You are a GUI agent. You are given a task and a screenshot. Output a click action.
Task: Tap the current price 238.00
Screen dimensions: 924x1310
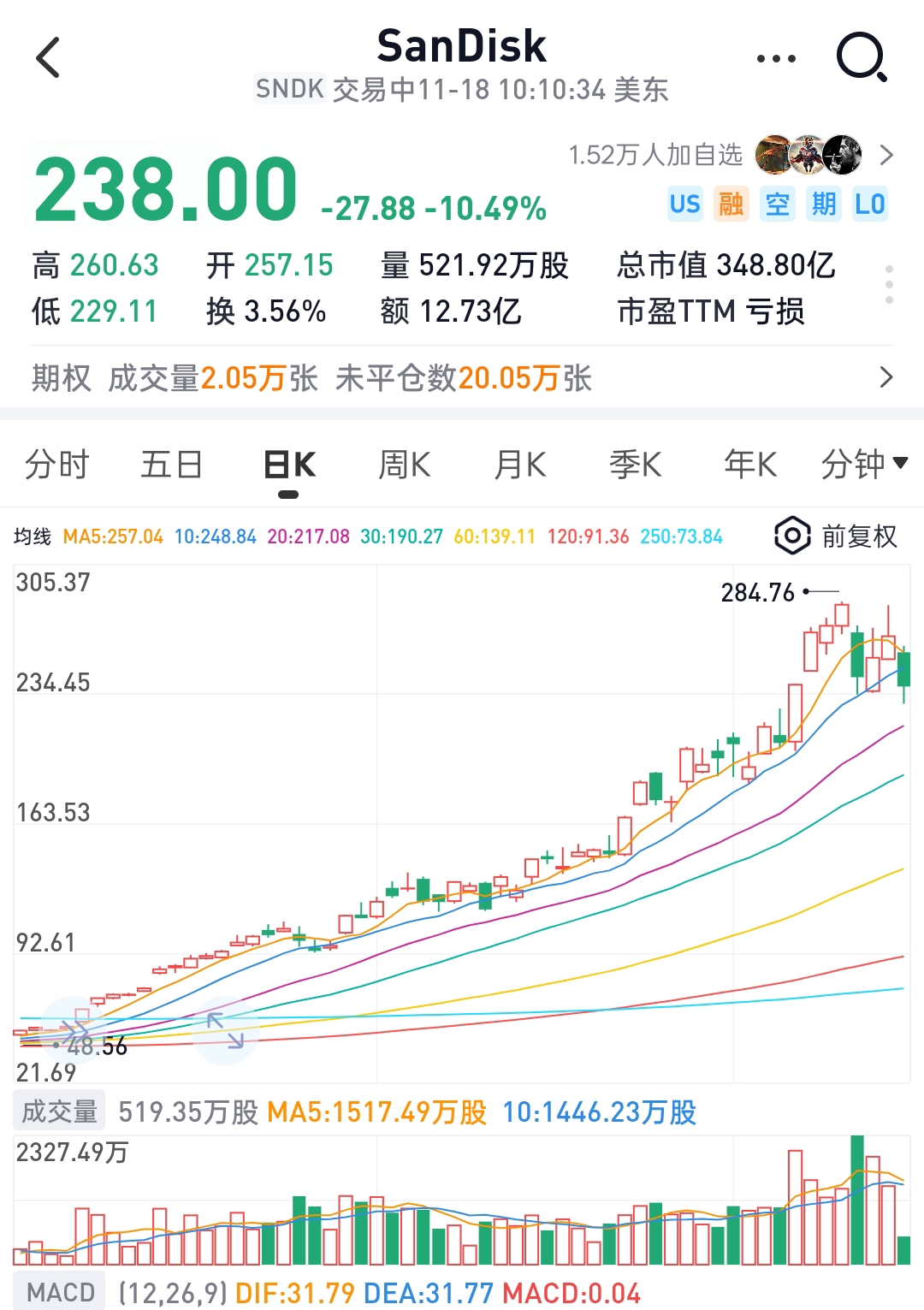(x=165, y=189)
